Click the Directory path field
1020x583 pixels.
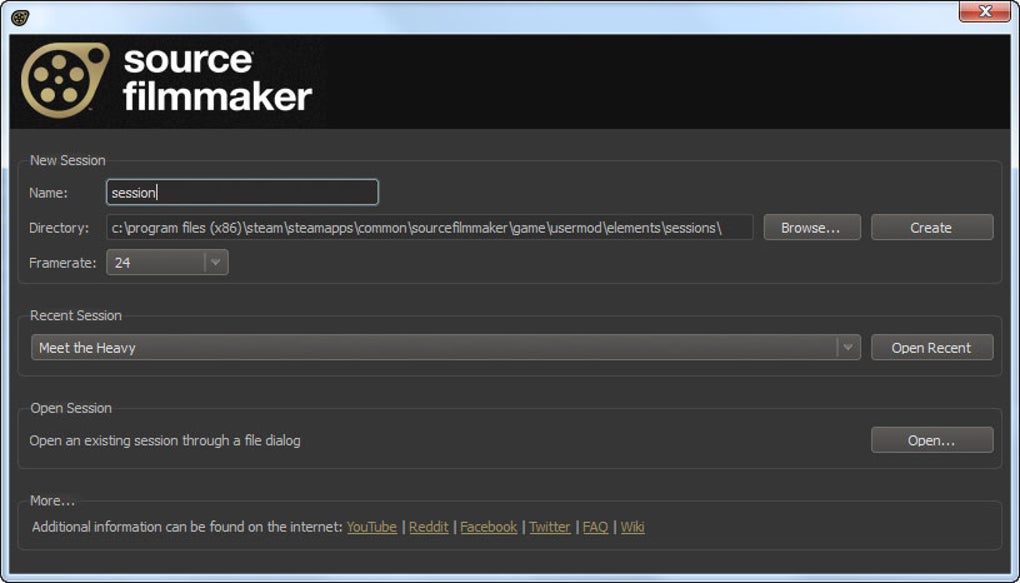[x=429, y=228]
